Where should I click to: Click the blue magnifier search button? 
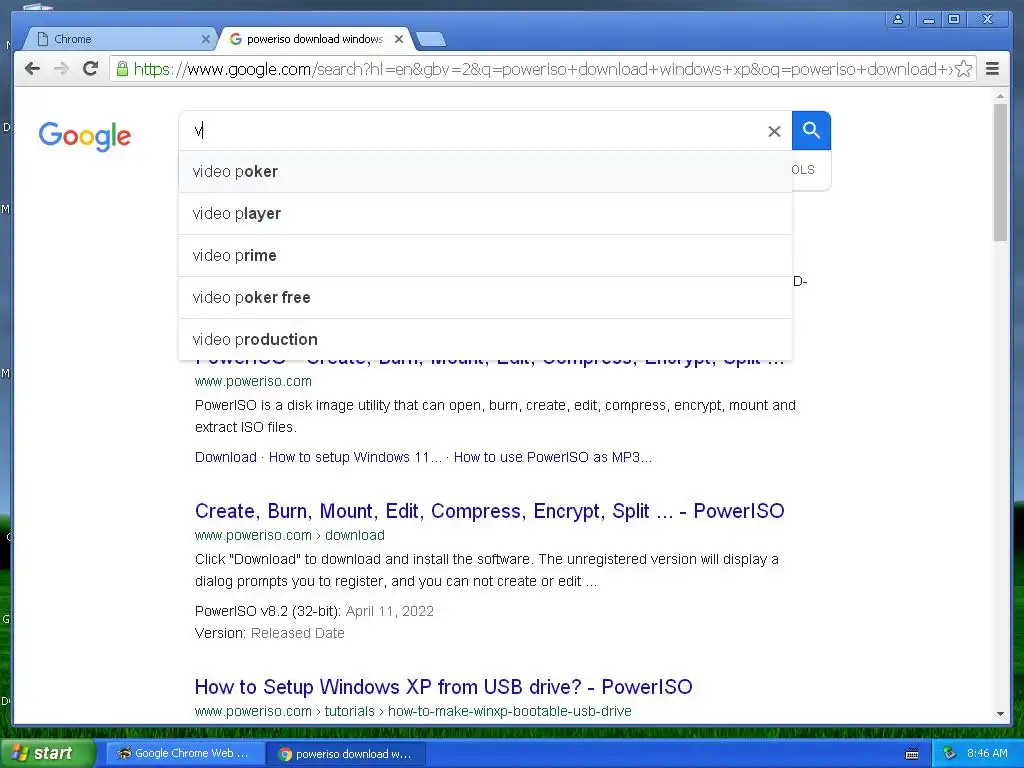tap(811, 131)
